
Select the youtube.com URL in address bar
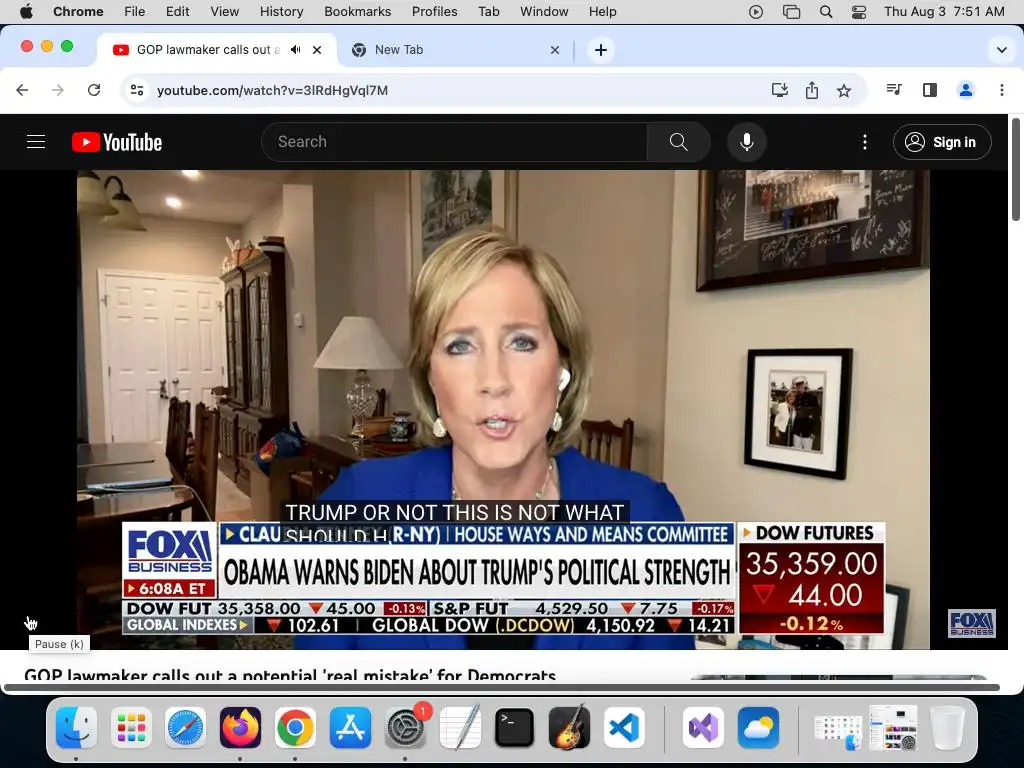(x=272, y=90)
